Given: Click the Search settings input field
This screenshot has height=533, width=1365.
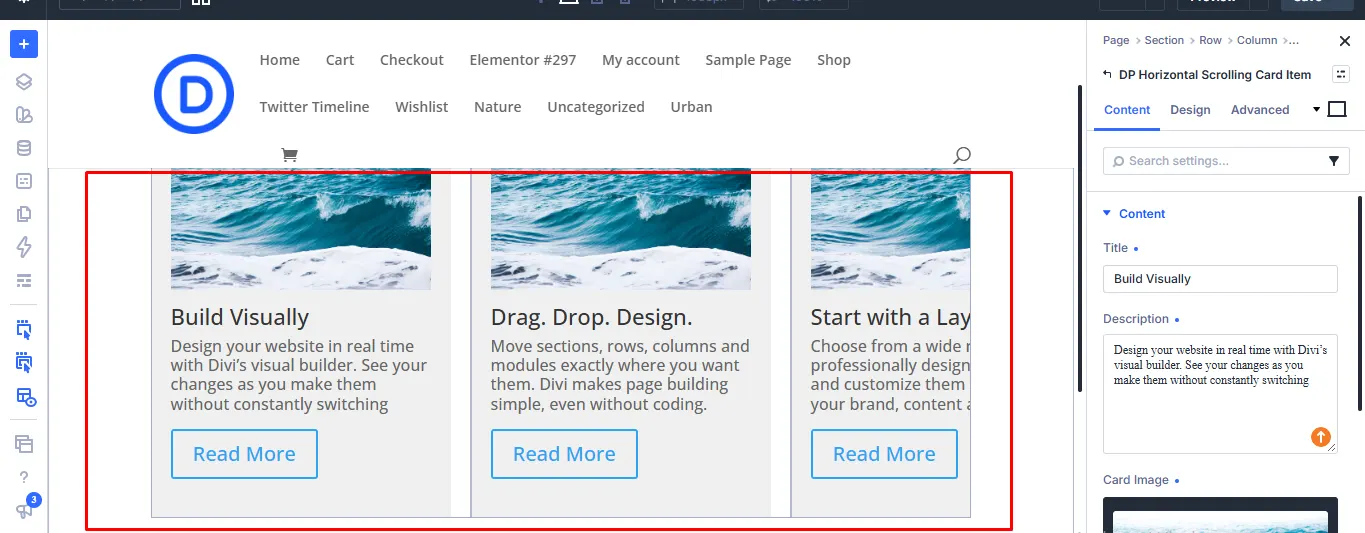Looking at the screenshot, I should pos(1226,161).
